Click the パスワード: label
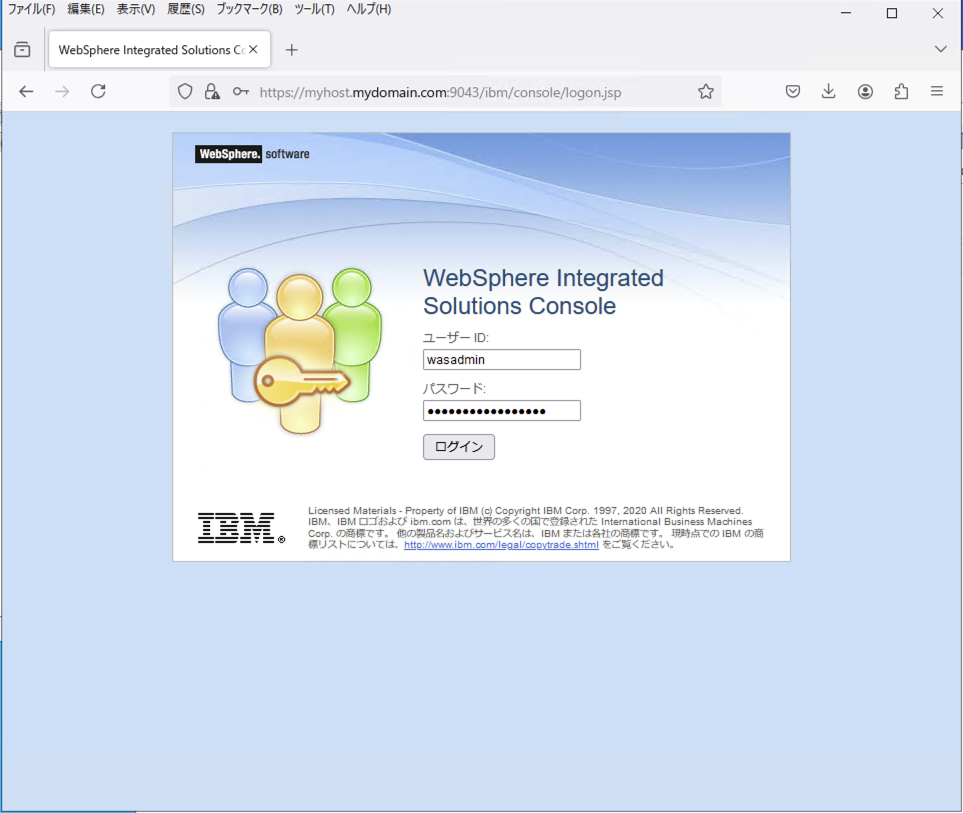 coord(454,389)
